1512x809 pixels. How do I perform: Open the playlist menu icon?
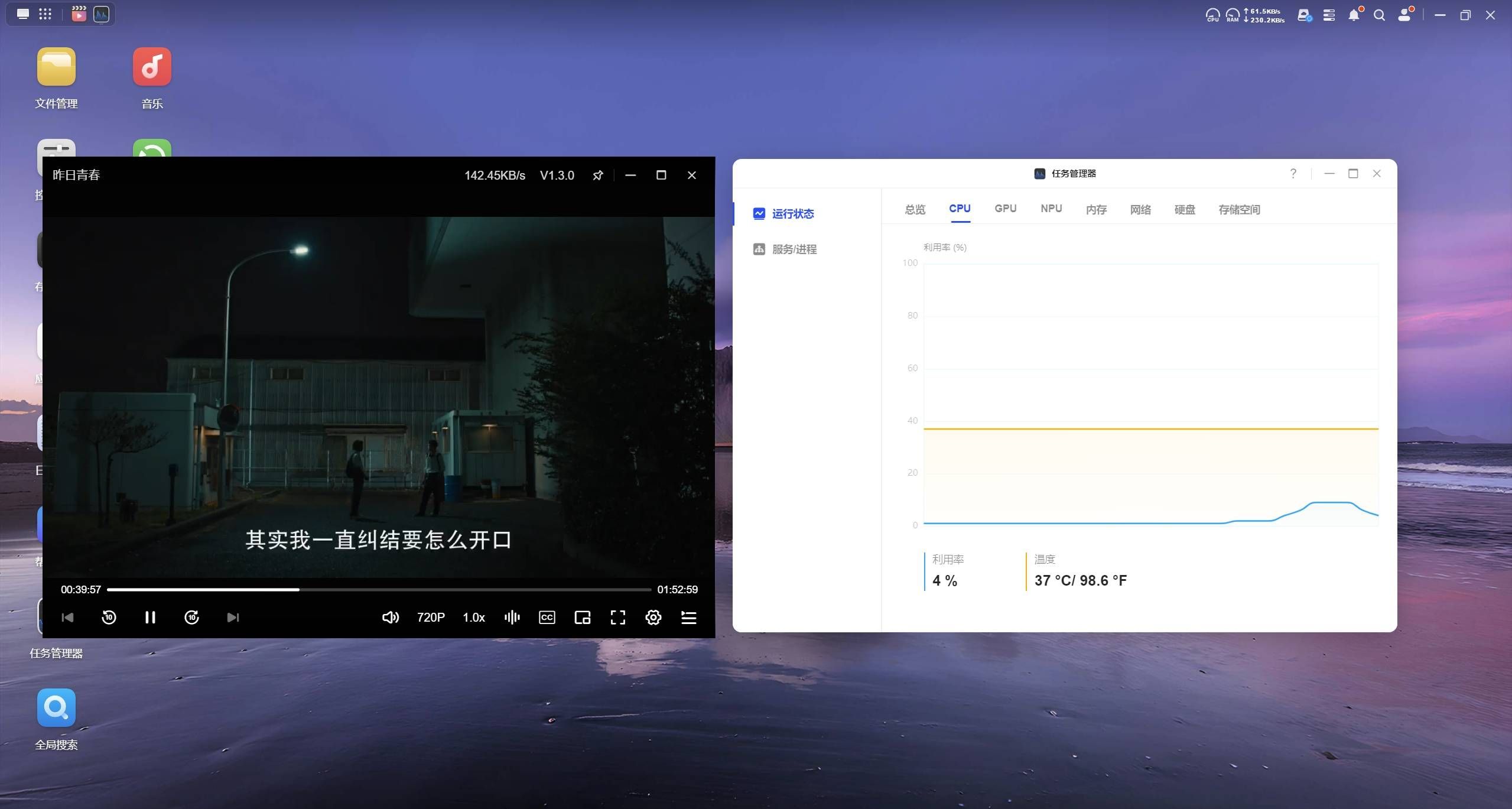[688, 618]
